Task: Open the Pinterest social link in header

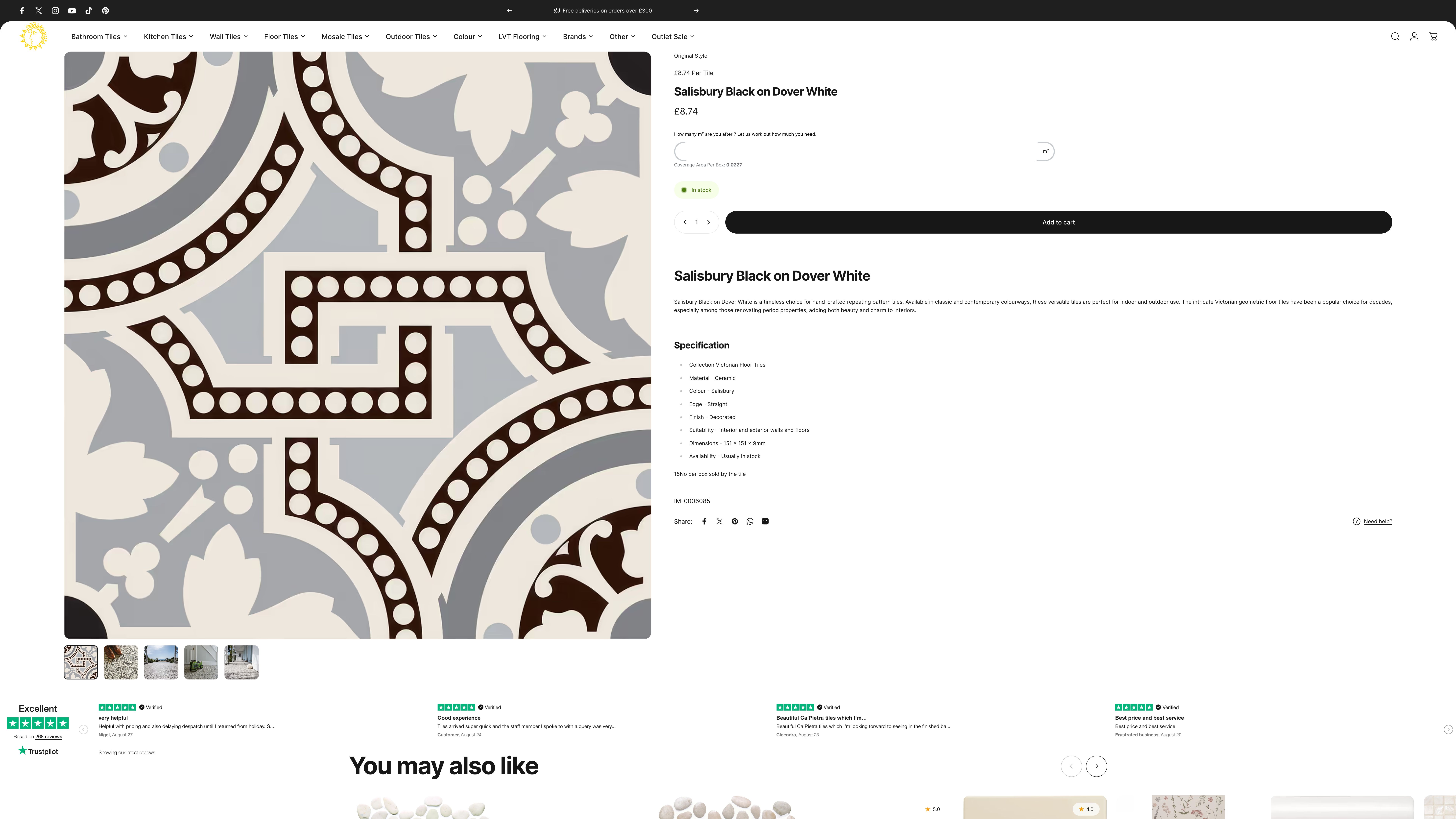Action: [105, 10]
